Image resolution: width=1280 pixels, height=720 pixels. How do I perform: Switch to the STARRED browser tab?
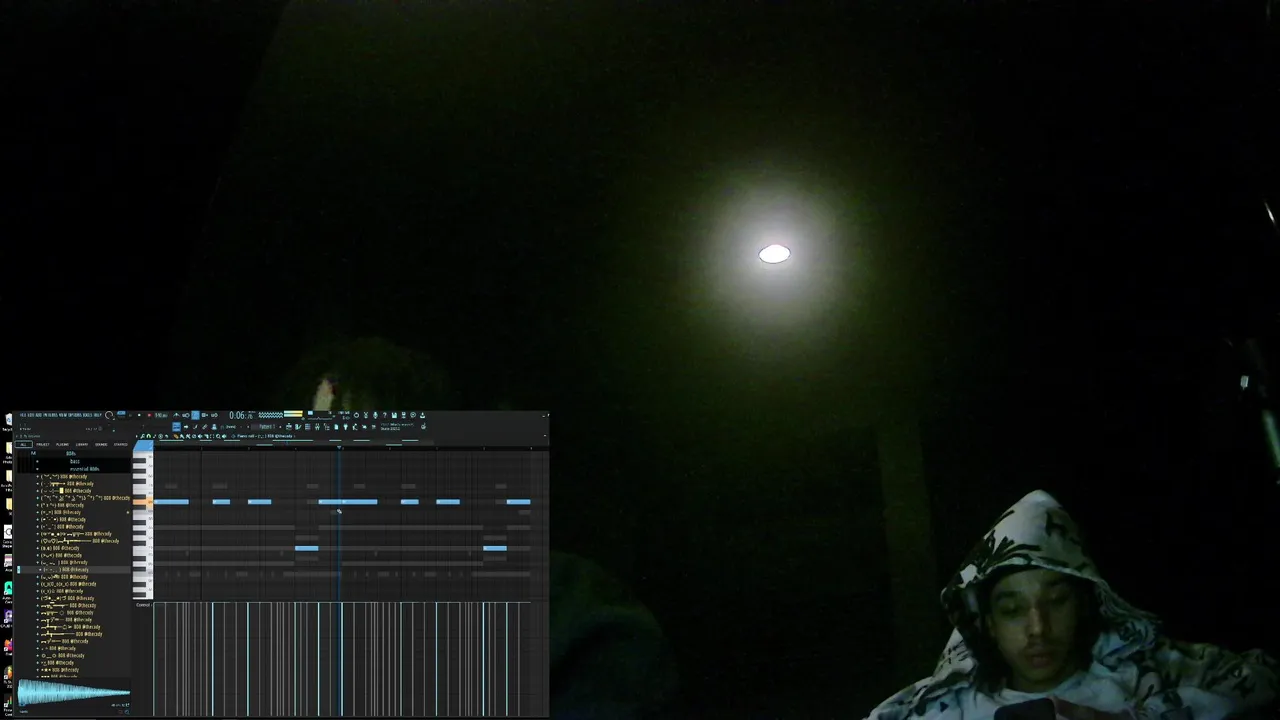[x=120, y=444]
